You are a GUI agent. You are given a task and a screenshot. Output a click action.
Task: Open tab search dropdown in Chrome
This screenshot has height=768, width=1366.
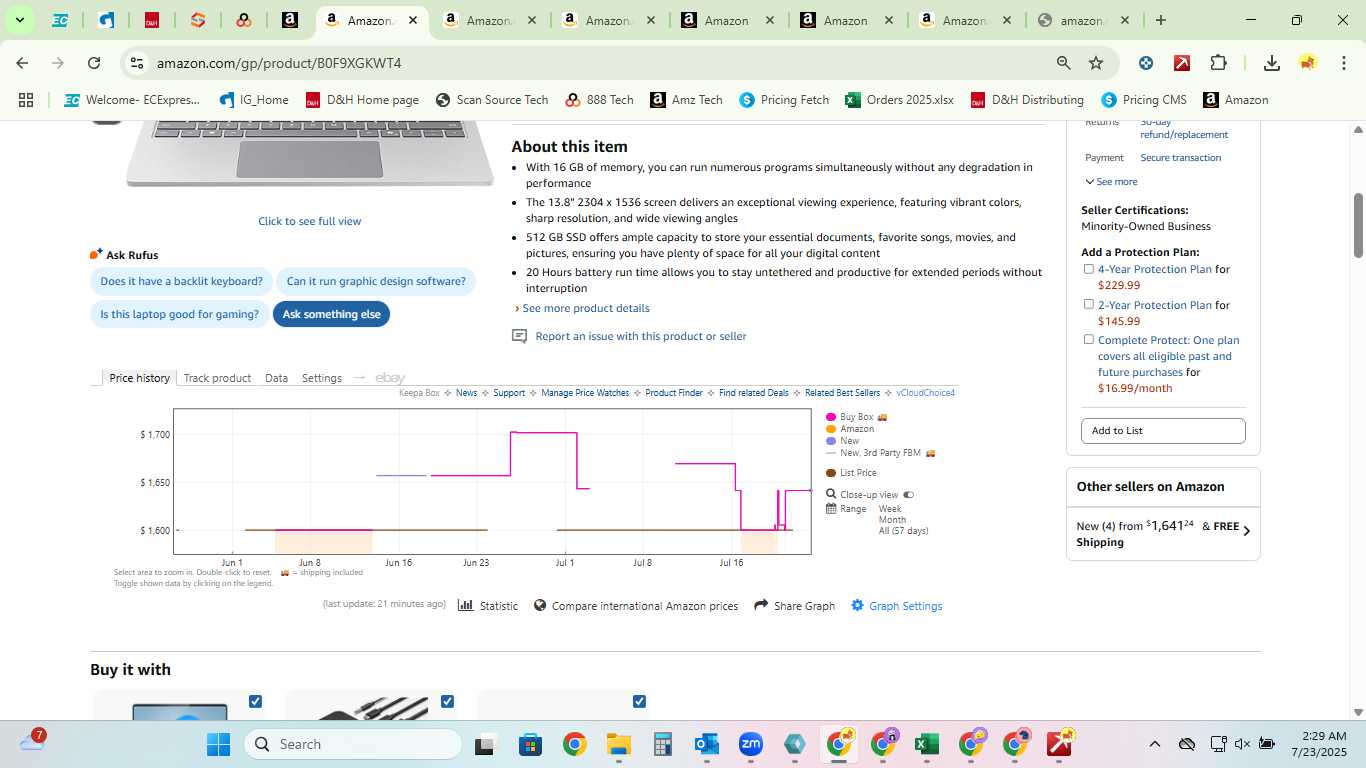19,20
